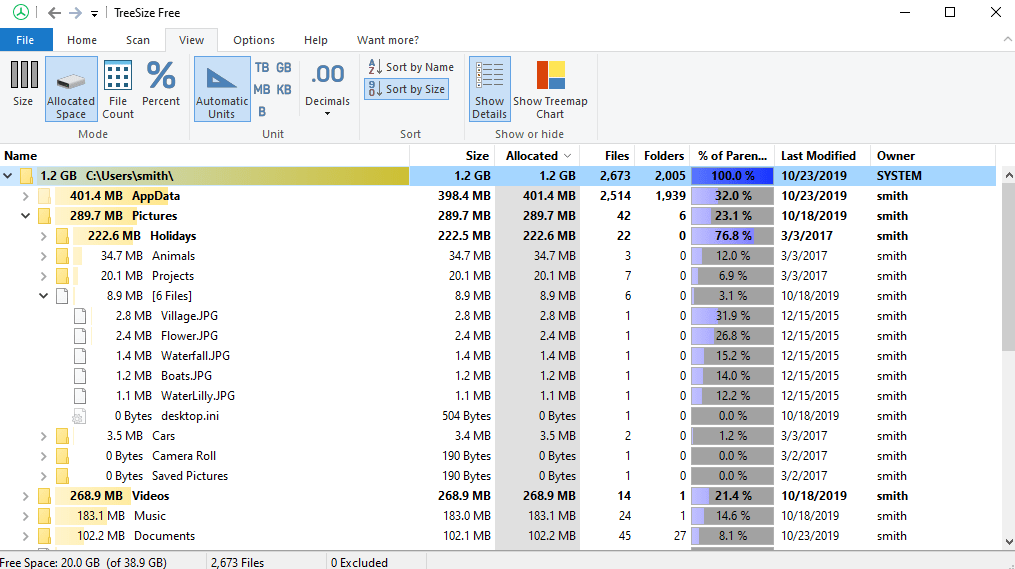Click the back navigation arrow
The image size is (1015, 569).
[x=54, y=13]
